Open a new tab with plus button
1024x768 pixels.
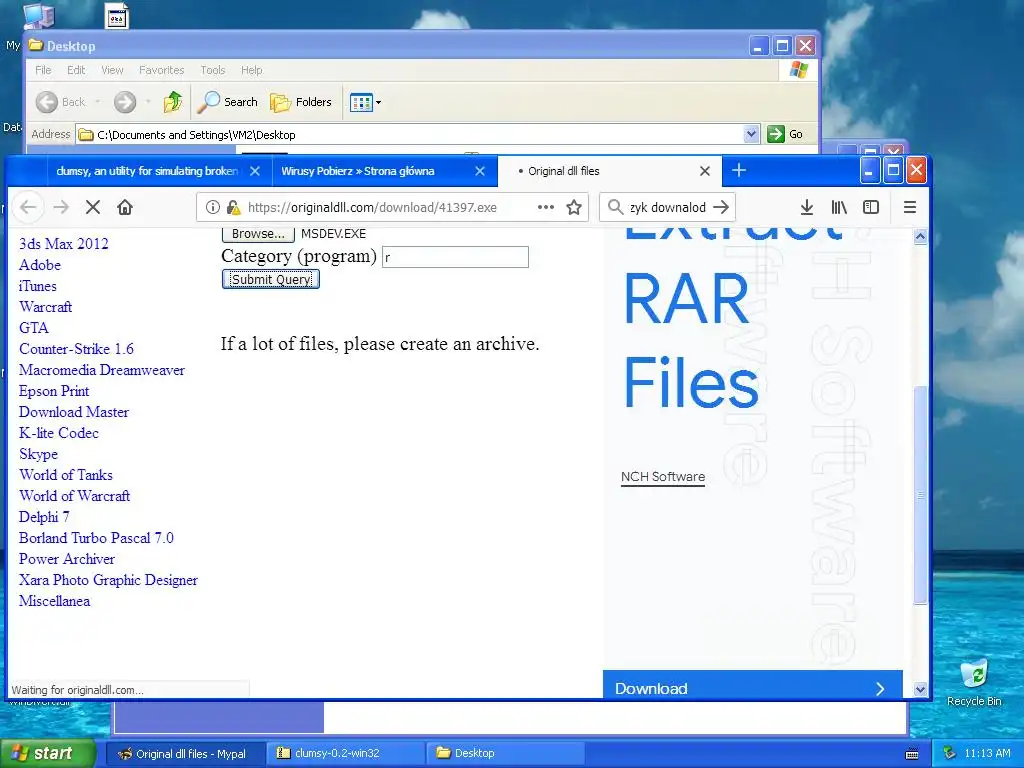739,170
